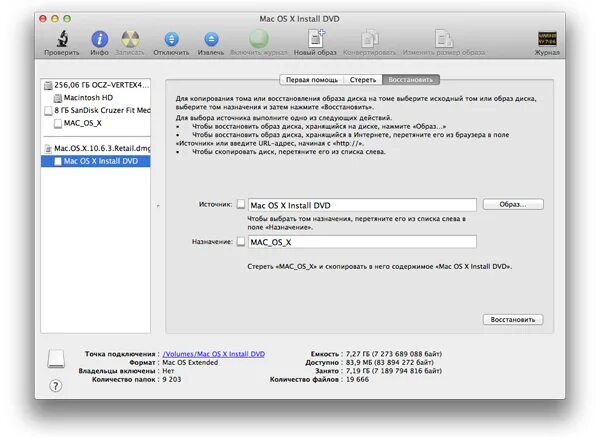Switch to Стереть tab

tap(363, 80)
